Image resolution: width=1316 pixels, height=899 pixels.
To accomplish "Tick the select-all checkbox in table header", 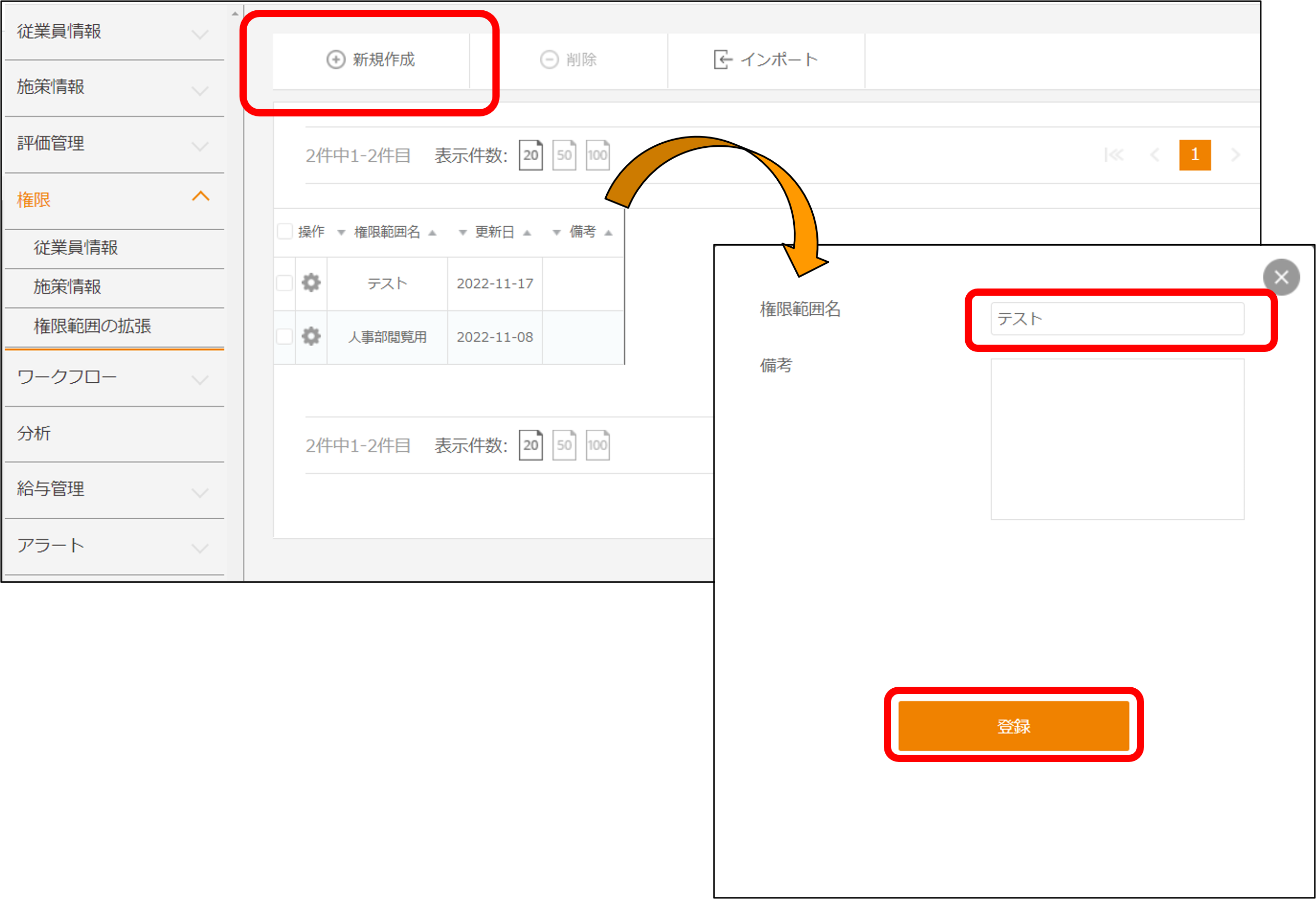I will (284, 232).
